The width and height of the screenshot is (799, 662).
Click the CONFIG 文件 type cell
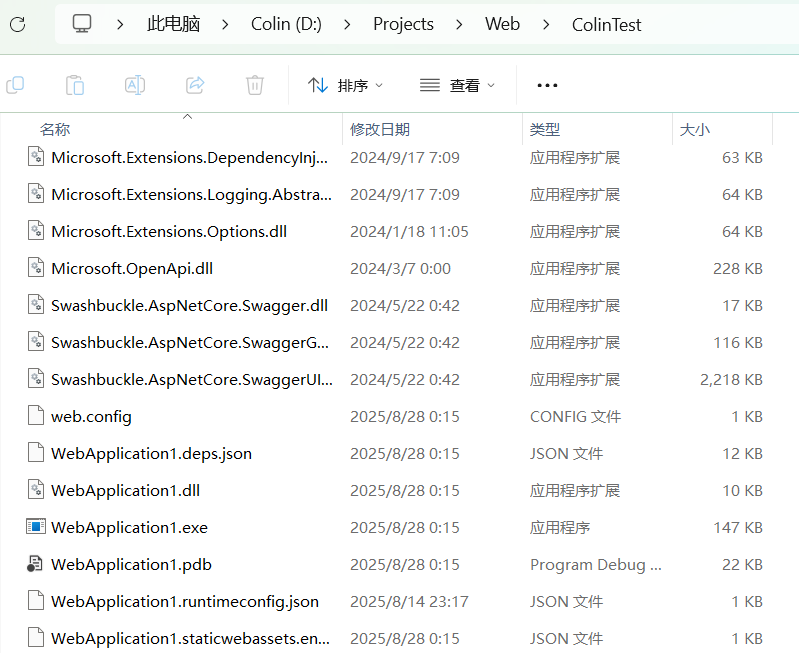[x=575, y=417]
